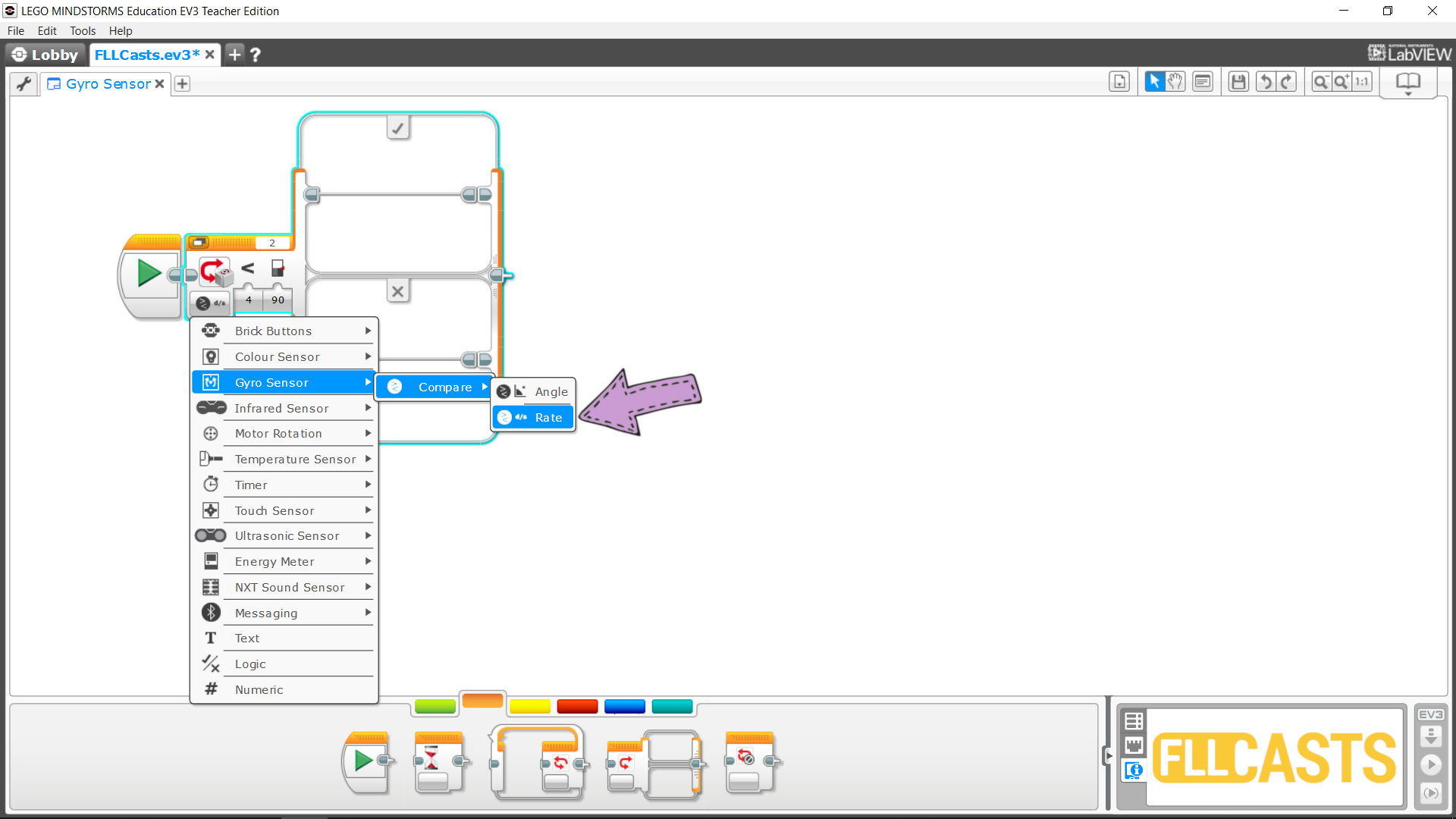Click the Save project icon
Viewport: 1456px width, 819px height.
1238,82
